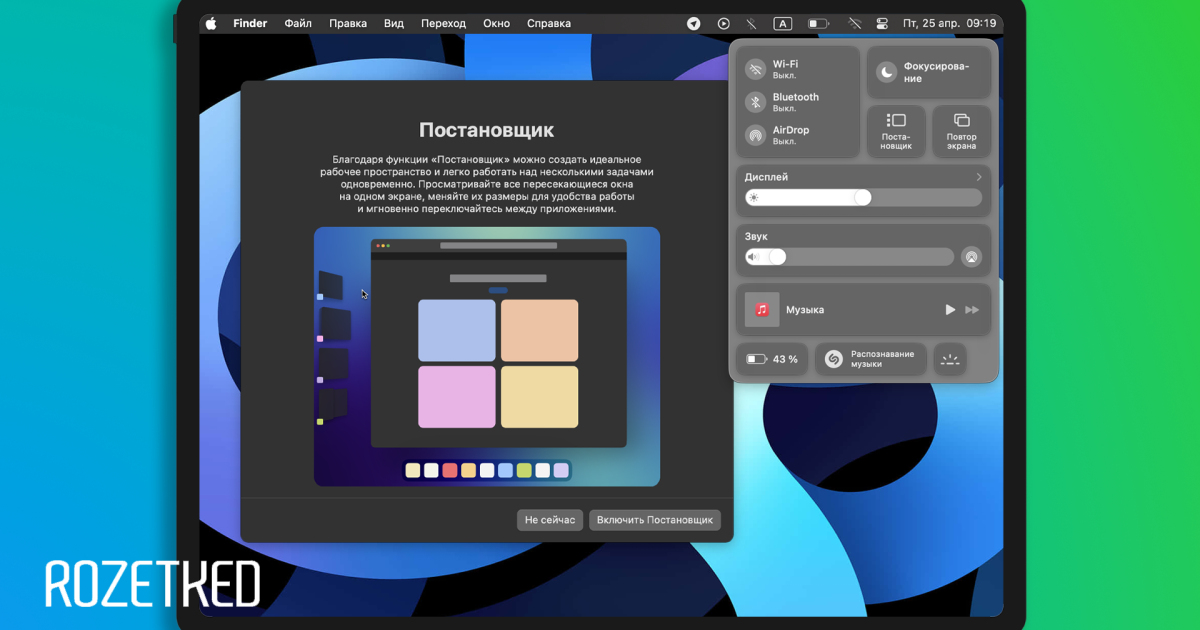Click 'Не сейчас' button
The image size is (1200, 630).
pos(550,520)
